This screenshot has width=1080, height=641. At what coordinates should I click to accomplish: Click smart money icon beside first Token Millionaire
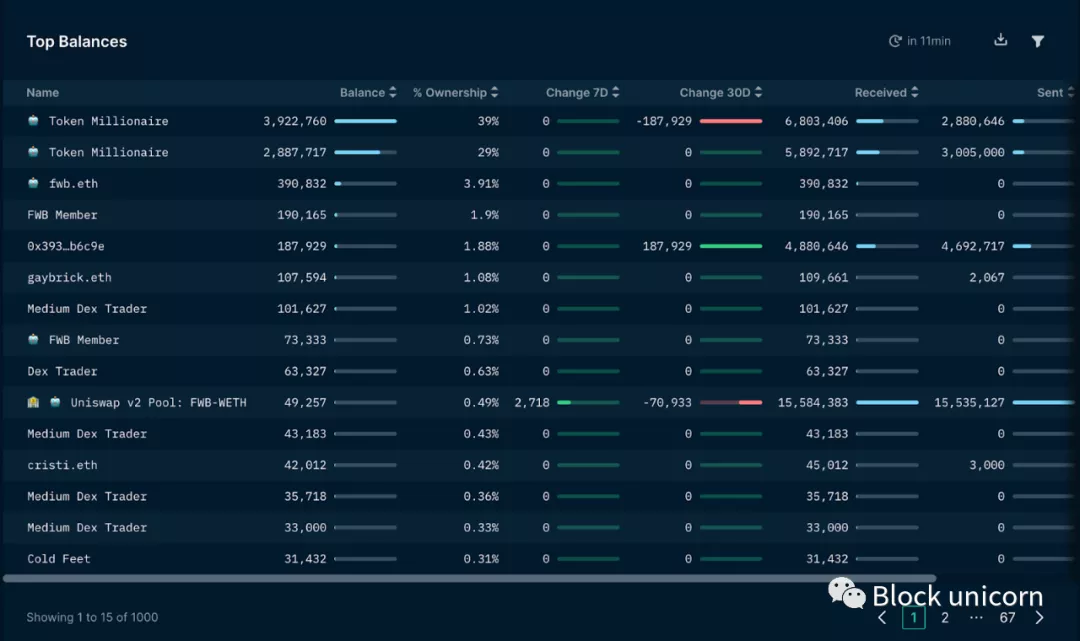33,120
